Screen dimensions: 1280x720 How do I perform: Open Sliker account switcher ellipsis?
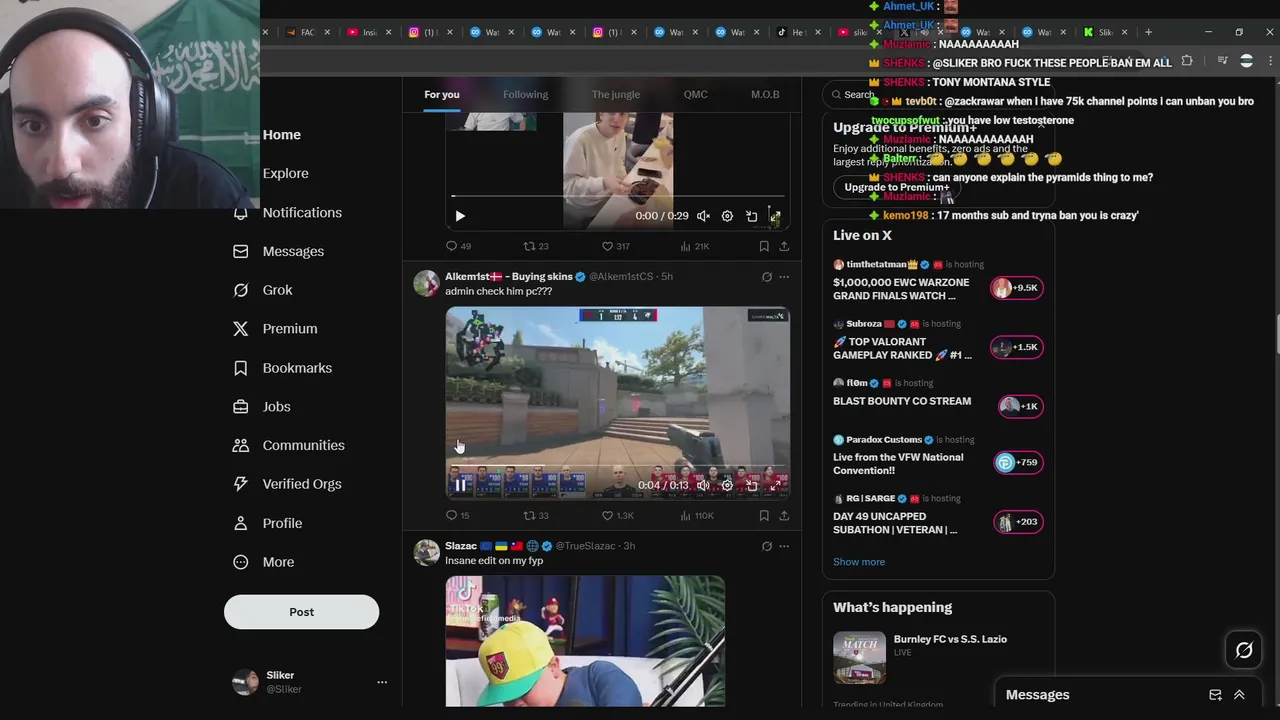[381, 682]
